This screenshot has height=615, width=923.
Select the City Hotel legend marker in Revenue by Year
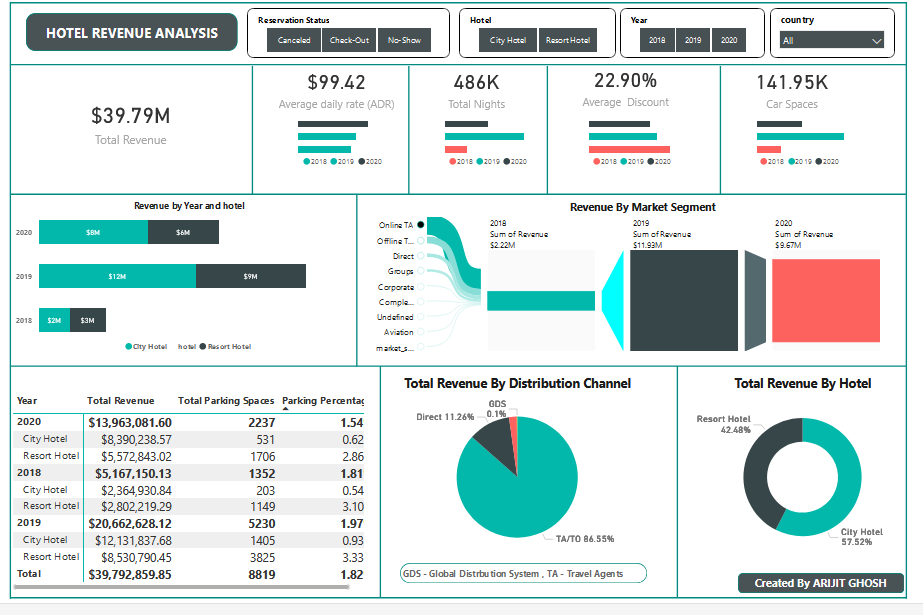click(128, 347)
